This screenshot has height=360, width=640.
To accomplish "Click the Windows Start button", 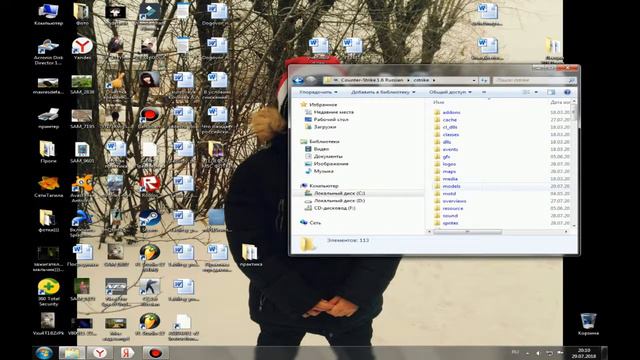I will click(44, 353).
